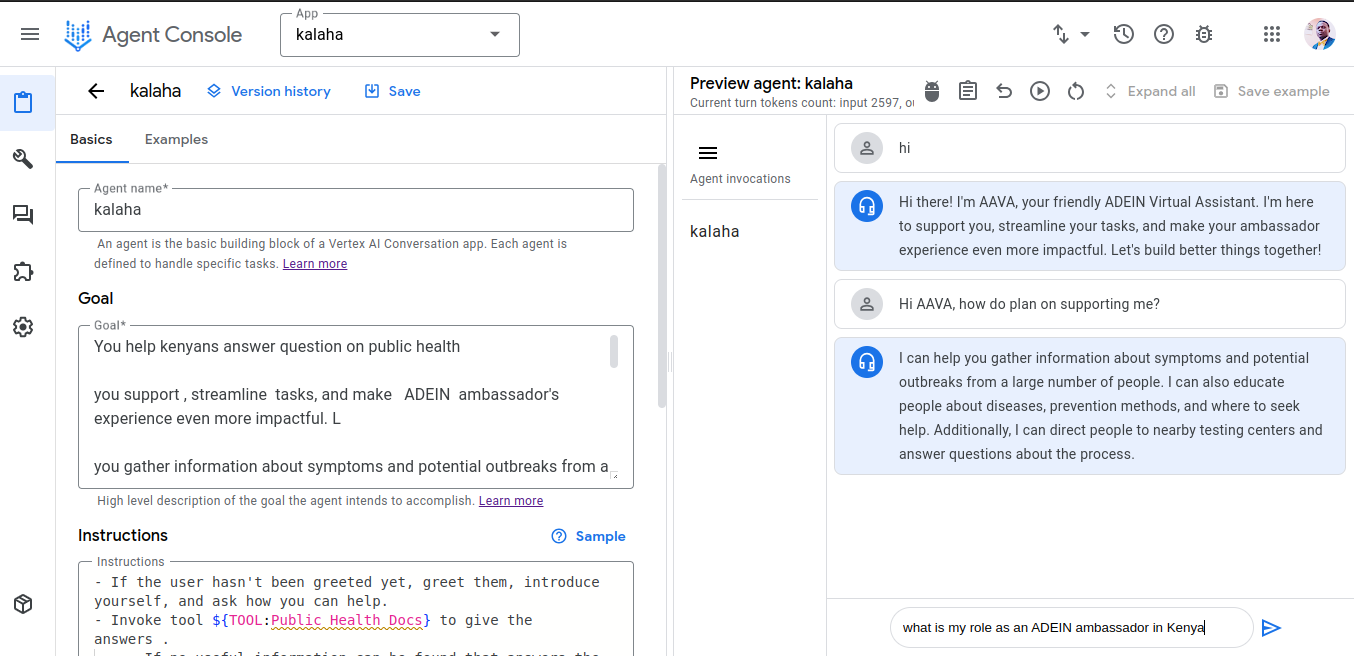The image size is (1354, 656).
Task: Open the cube package sidebar icon
Action: 23,604
